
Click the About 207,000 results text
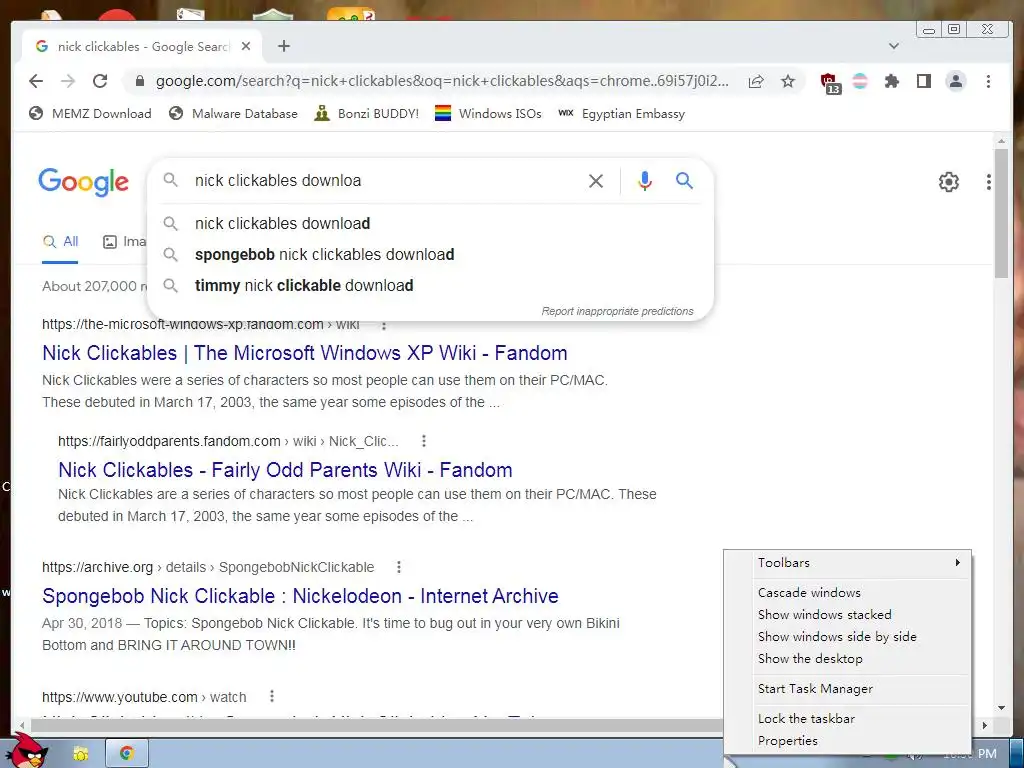[94, 287]
